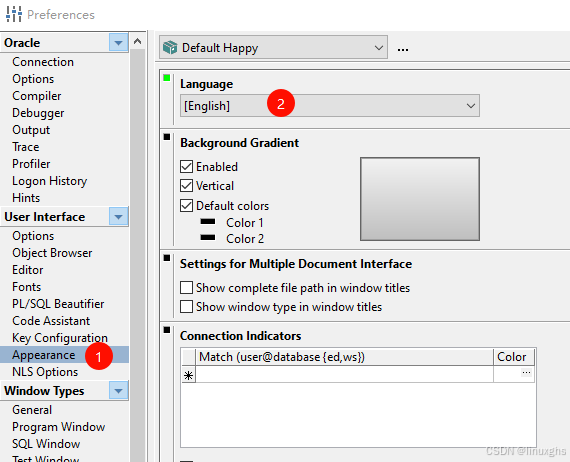The height and width of the screenshot is (462, 570).
Task: Click the Default Happy preference set box icon
Action: (x=170, y=48)
